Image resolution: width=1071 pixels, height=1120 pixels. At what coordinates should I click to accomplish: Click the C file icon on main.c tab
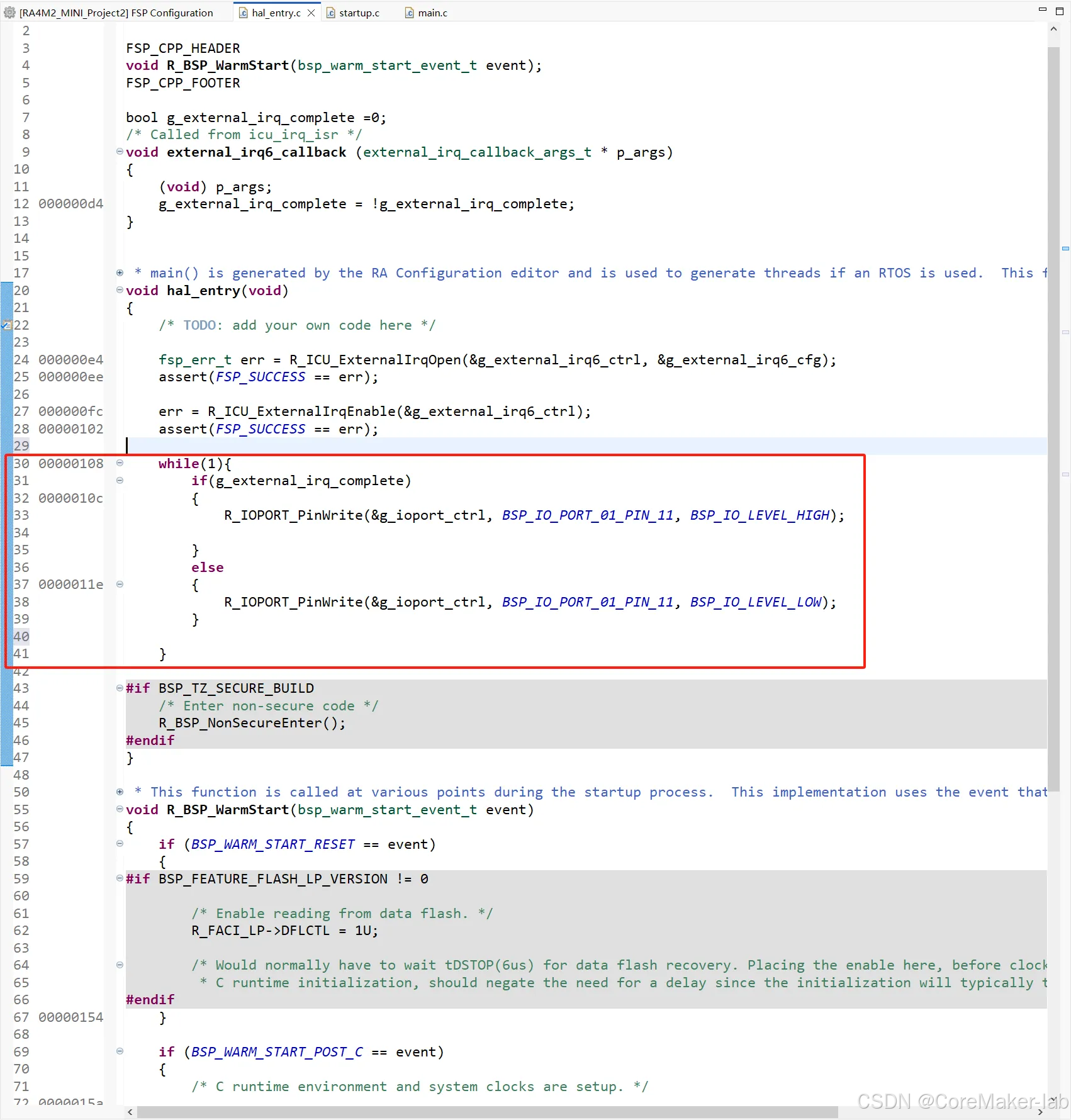(409, 13)
